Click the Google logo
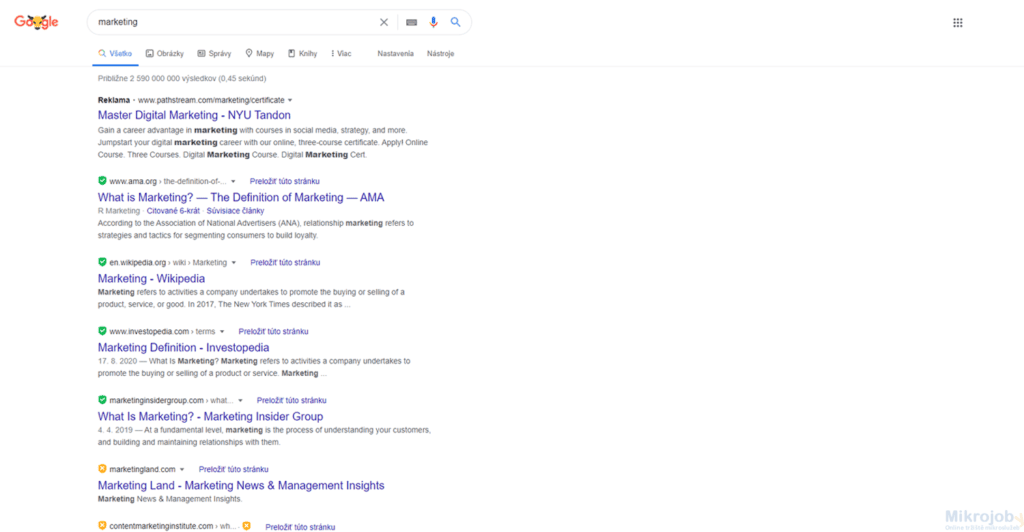This screenshot has height=532, width=1024. [37, 22]
